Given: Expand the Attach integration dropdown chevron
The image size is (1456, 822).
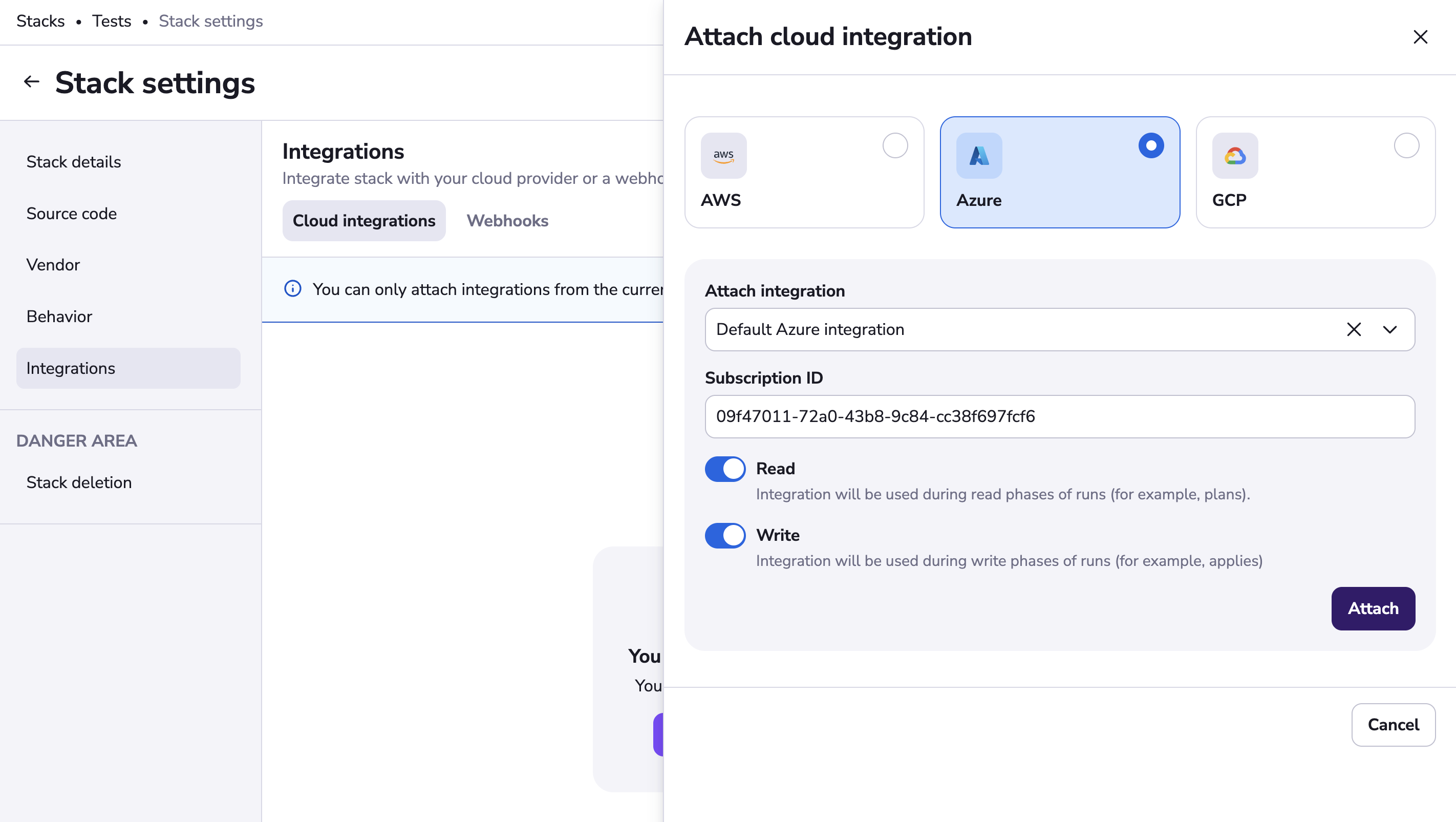Looking at the screenshot, I should pos(1390,330).
